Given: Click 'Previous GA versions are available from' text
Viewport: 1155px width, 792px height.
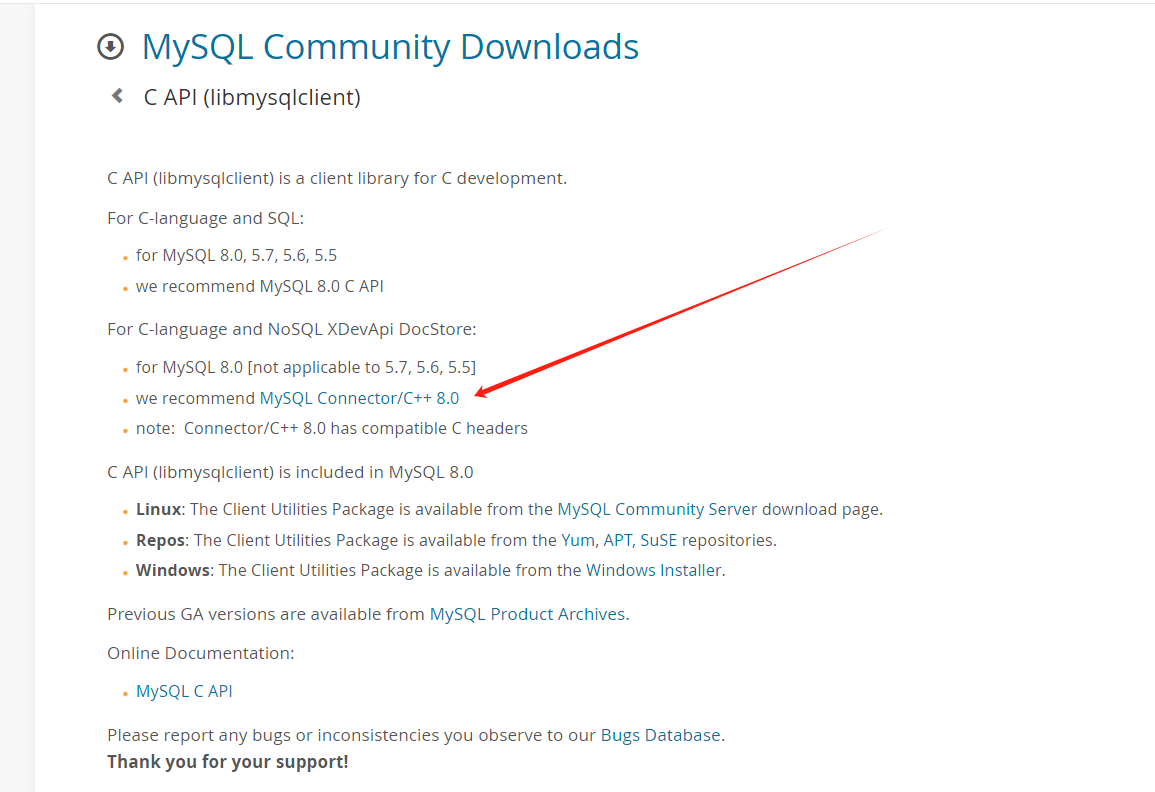Looking at the screenshot, I should (x=266, y=614).
